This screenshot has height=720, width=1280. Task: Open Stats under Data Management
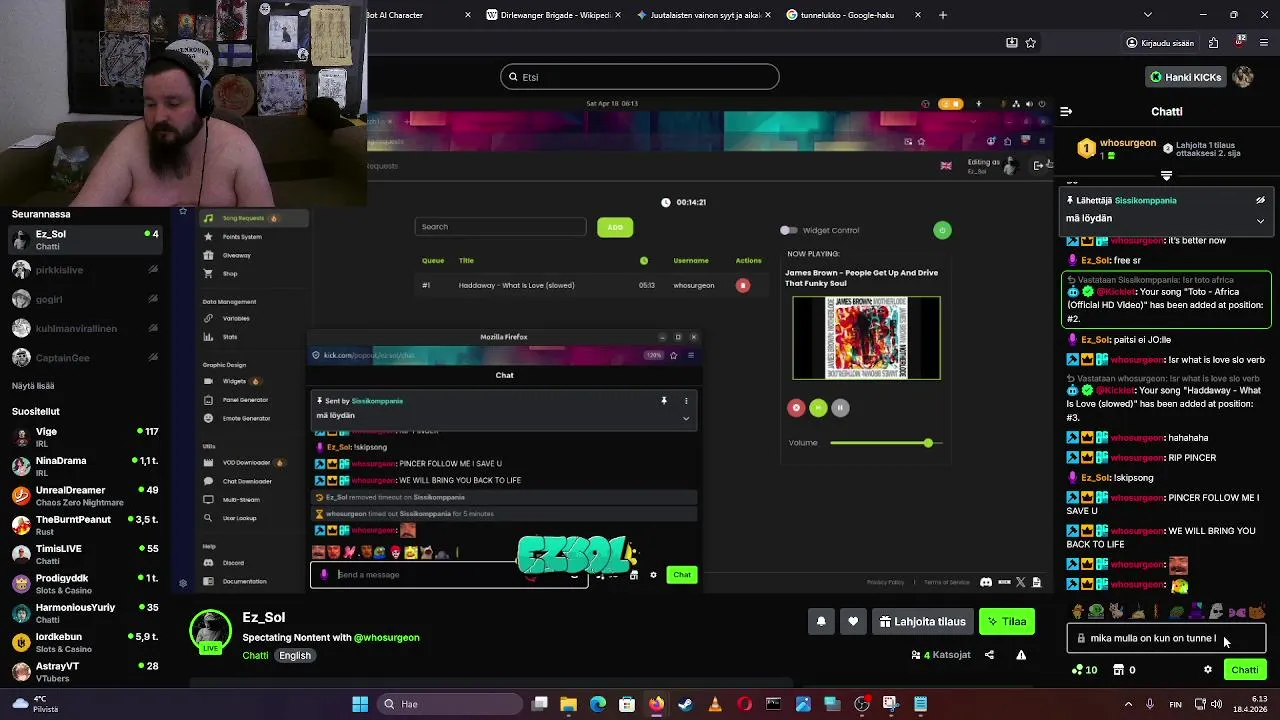230,337
